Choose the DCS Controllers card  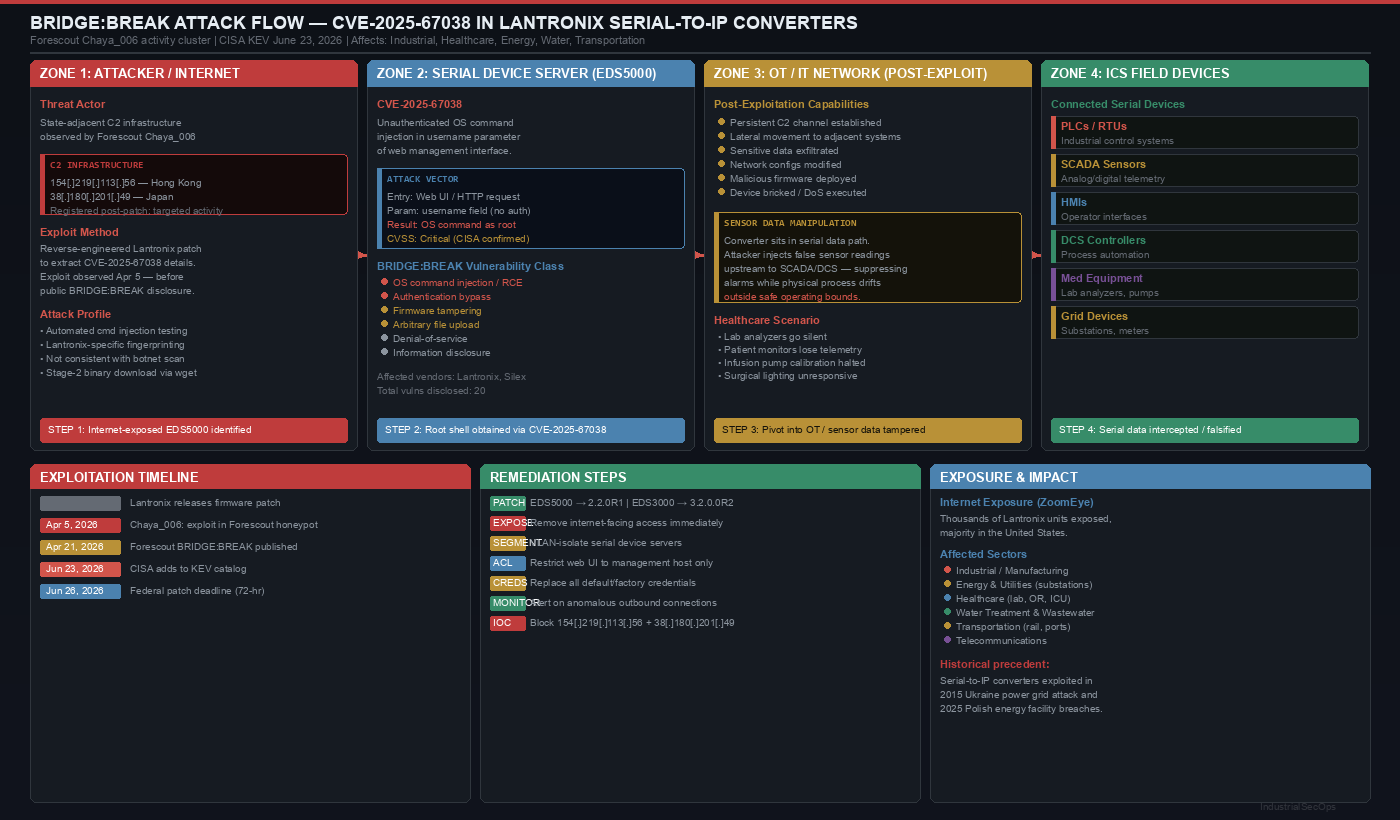pos(1205,247)
